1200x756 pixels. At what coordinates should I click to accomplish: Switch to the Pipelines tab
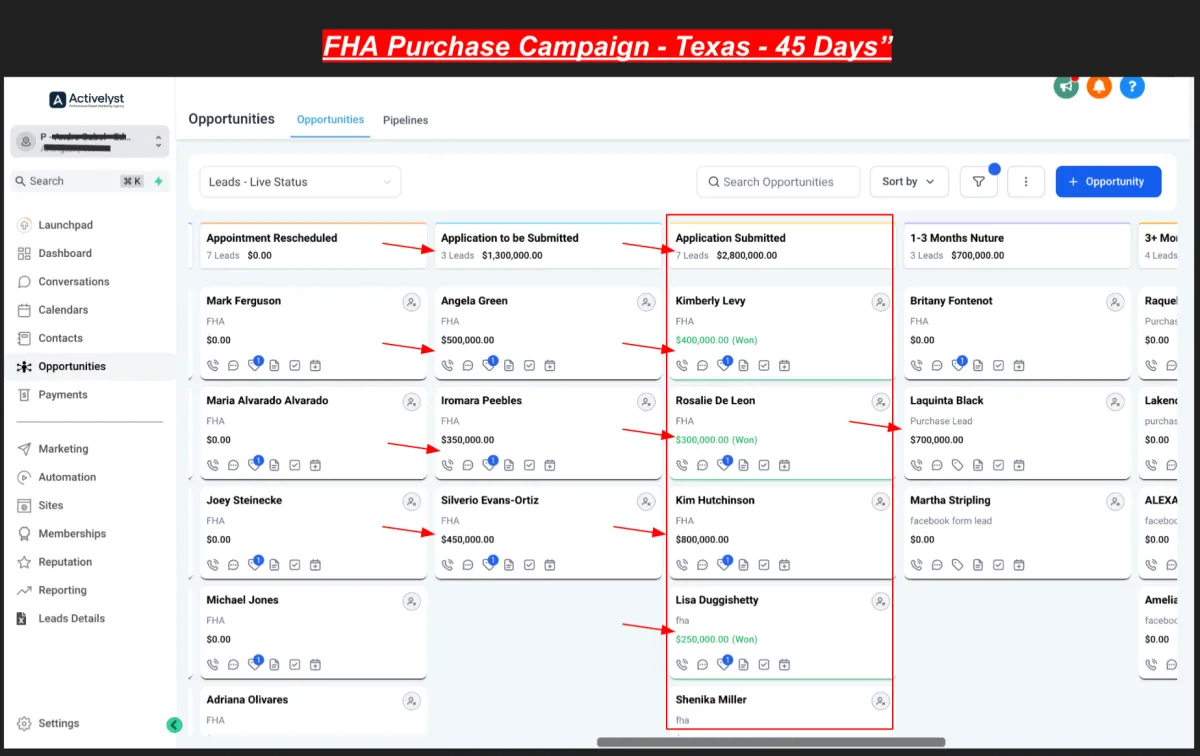point(405,120)
